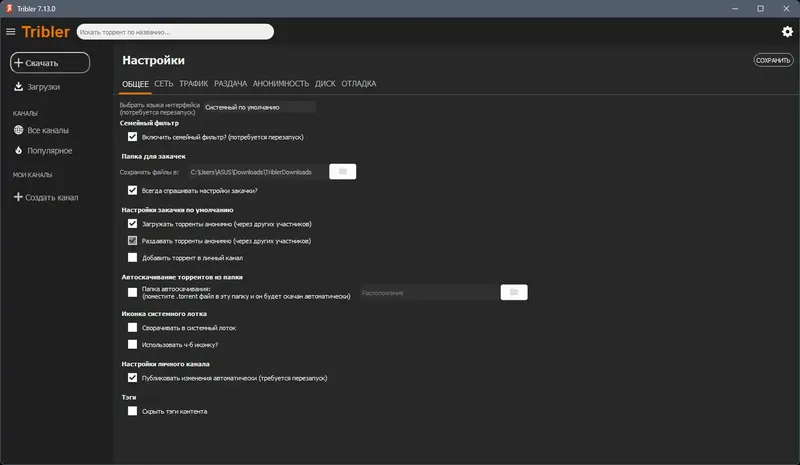Toggle the family filter checkbox

[x=132, y=137]
